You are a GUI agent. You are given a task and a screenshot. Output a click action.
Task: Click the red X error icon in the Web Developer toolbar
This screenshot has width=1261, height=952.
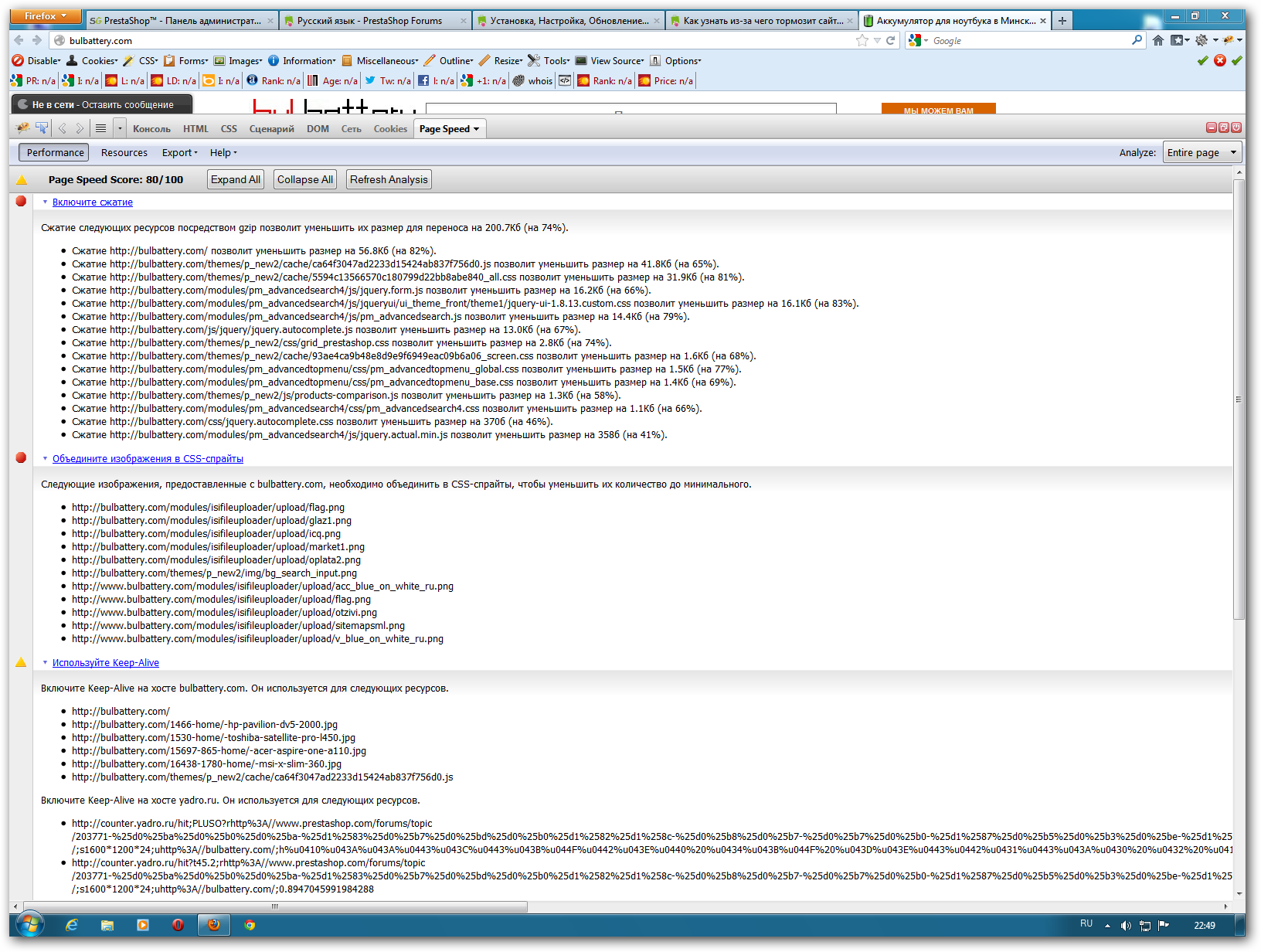coord(1220,60)
